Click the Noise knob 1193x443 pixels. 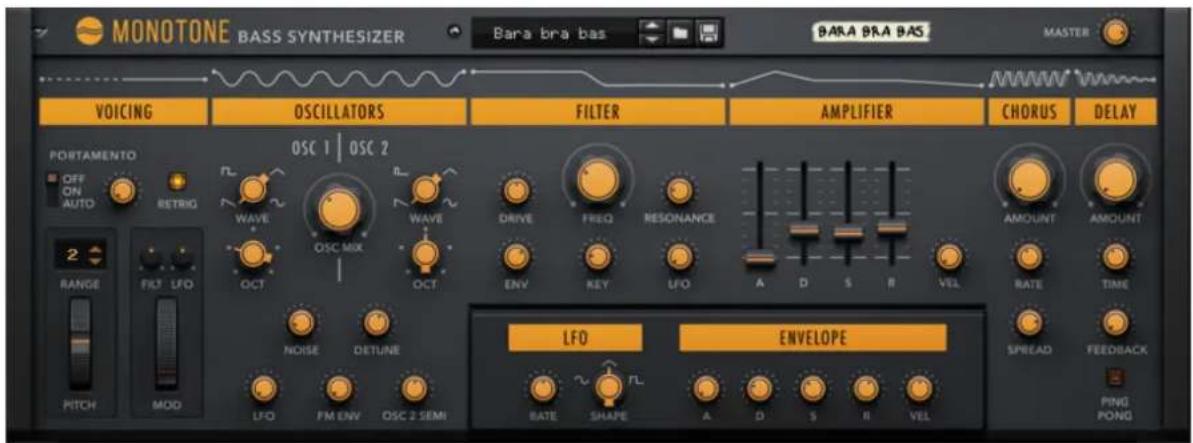coord(301,324)
